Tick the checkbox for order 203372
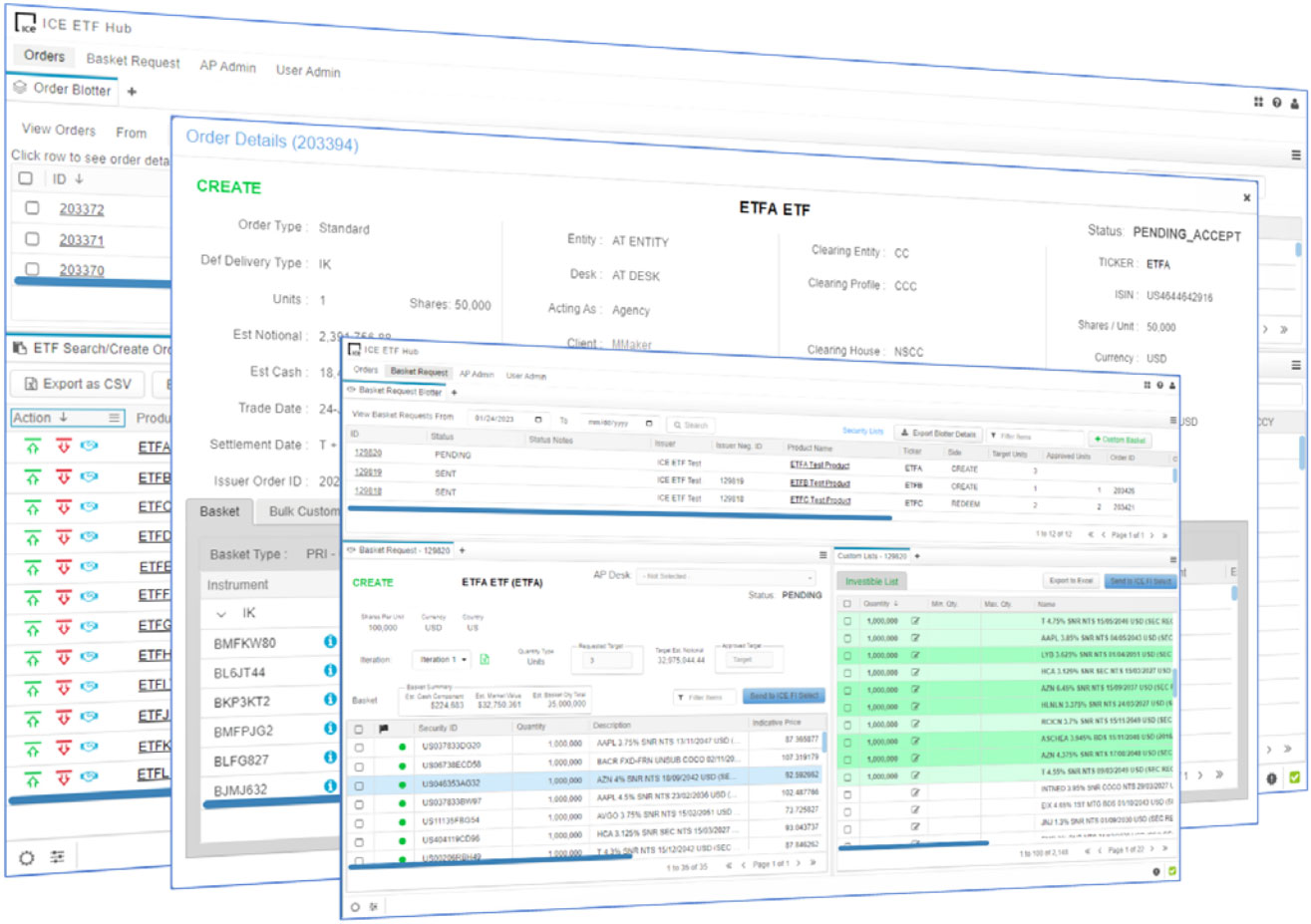1311x924 pixels. [x=32, y=208]
